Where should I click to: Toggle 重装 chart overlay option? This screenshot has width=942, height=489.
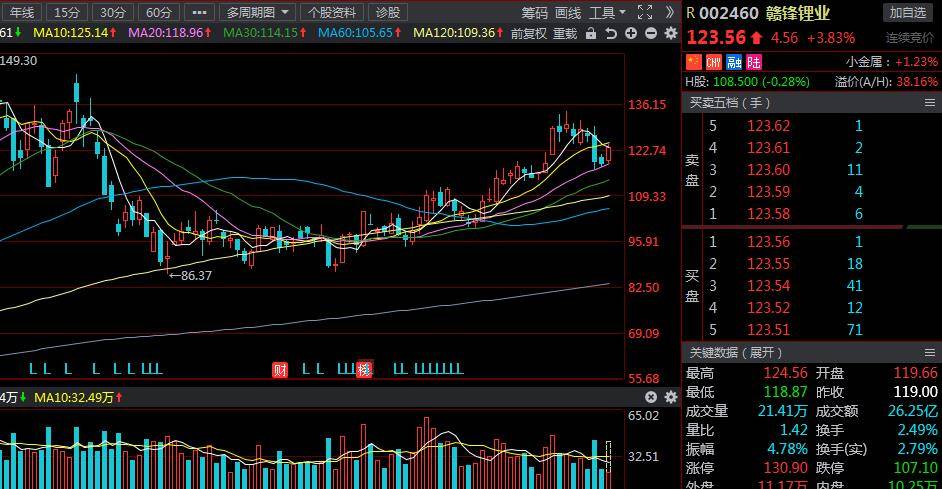[x=565, y=33]
